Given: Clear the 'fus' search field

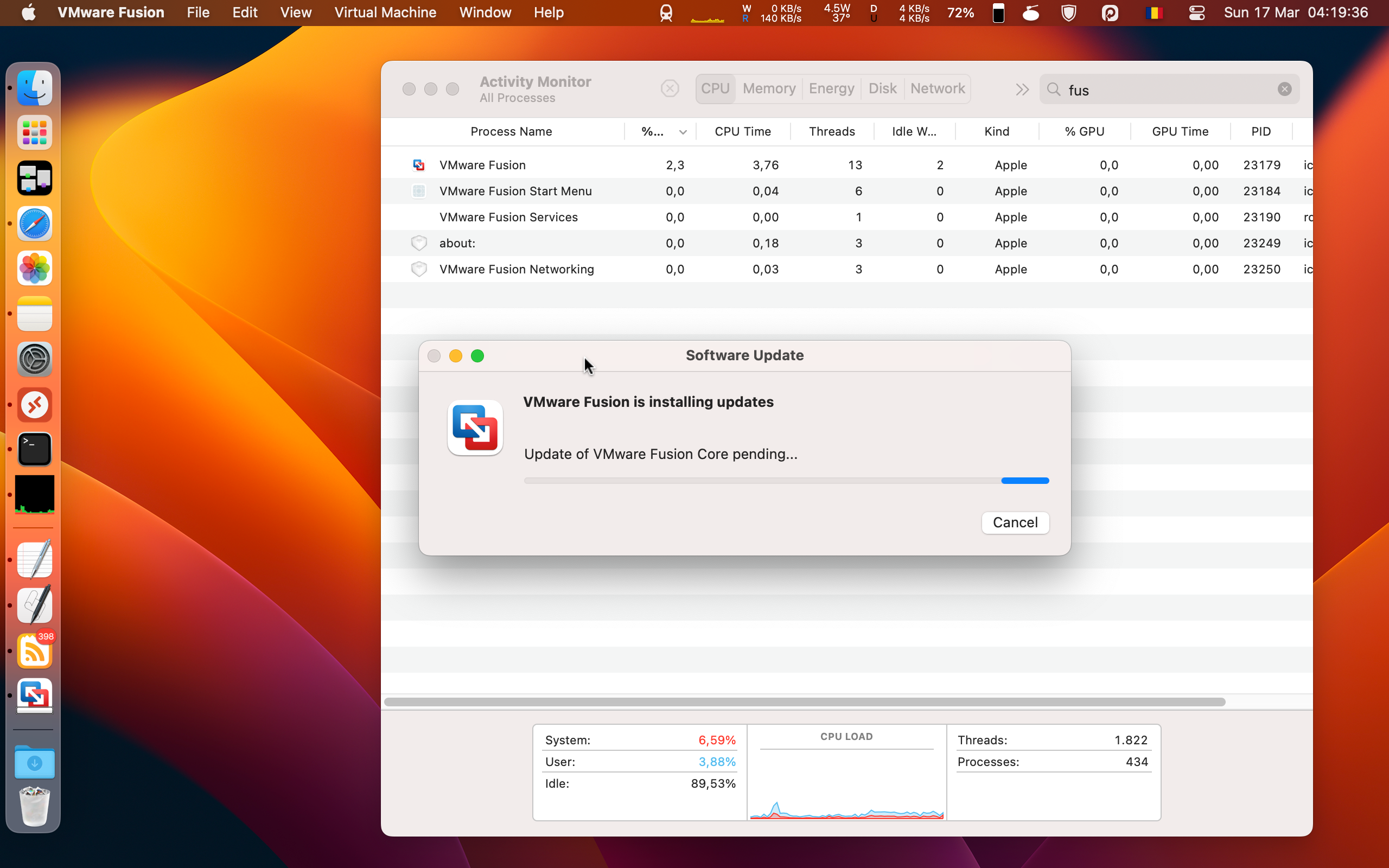Looking at the screenshot, I should (1284, 89).
